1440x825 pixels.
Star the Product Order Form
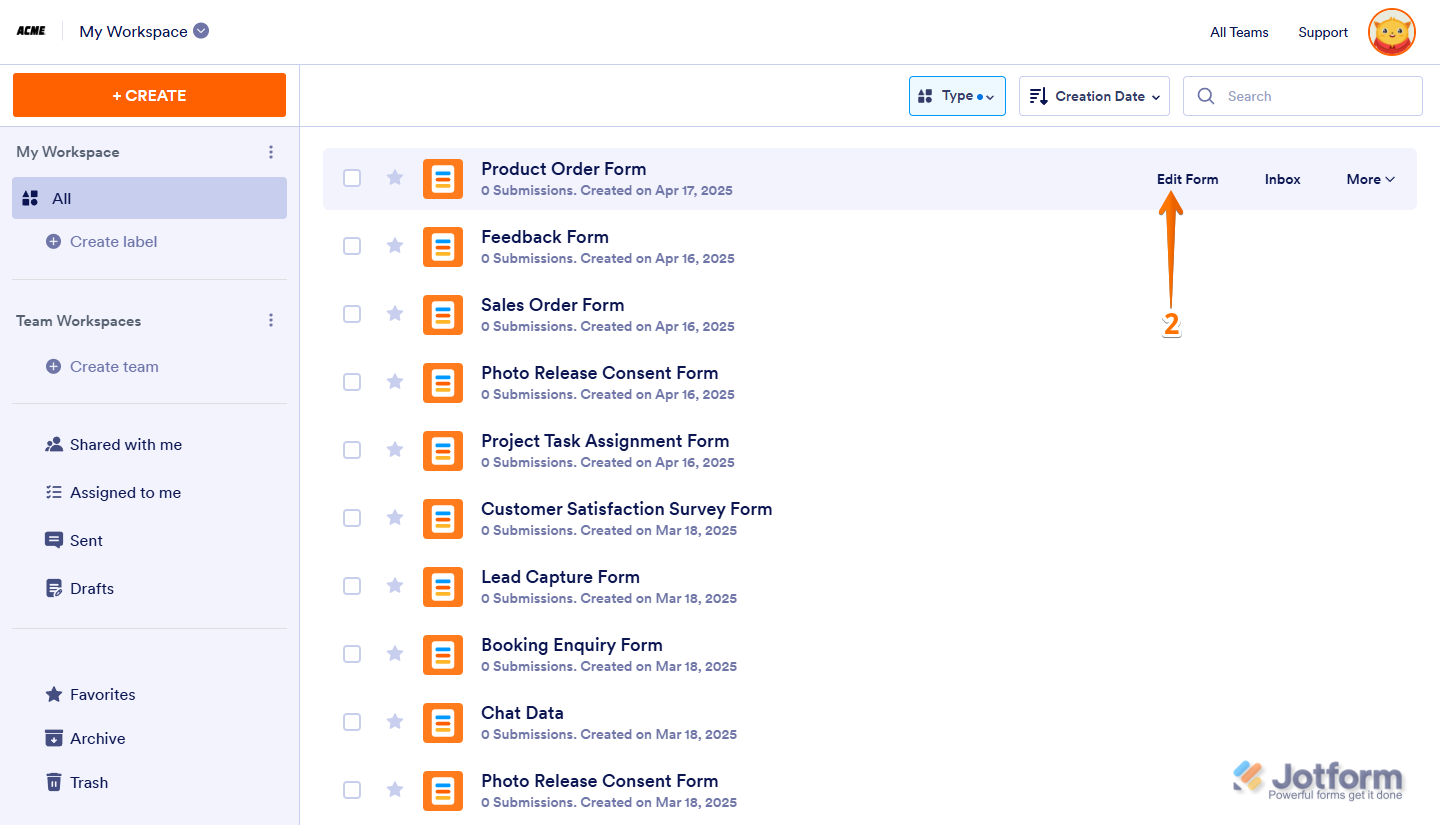tap(395, 178)
